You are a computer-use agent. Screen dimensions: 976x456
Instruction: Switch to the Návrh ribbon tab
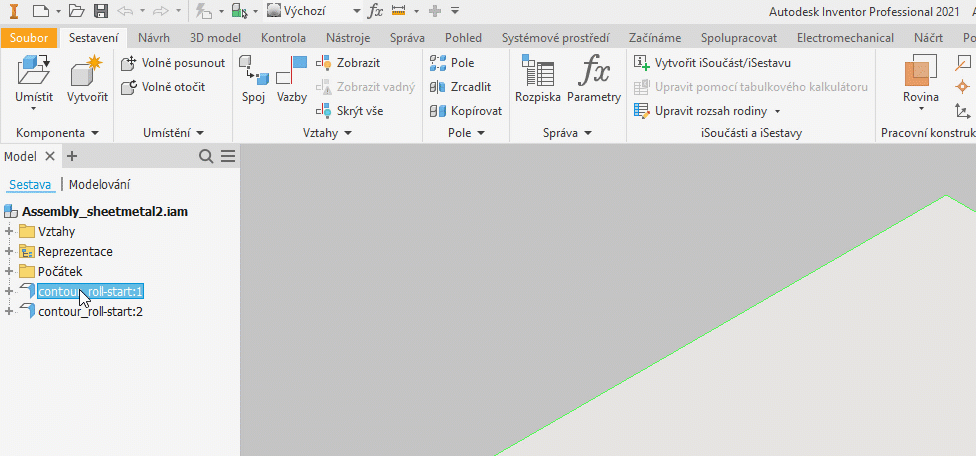point(153,38)
